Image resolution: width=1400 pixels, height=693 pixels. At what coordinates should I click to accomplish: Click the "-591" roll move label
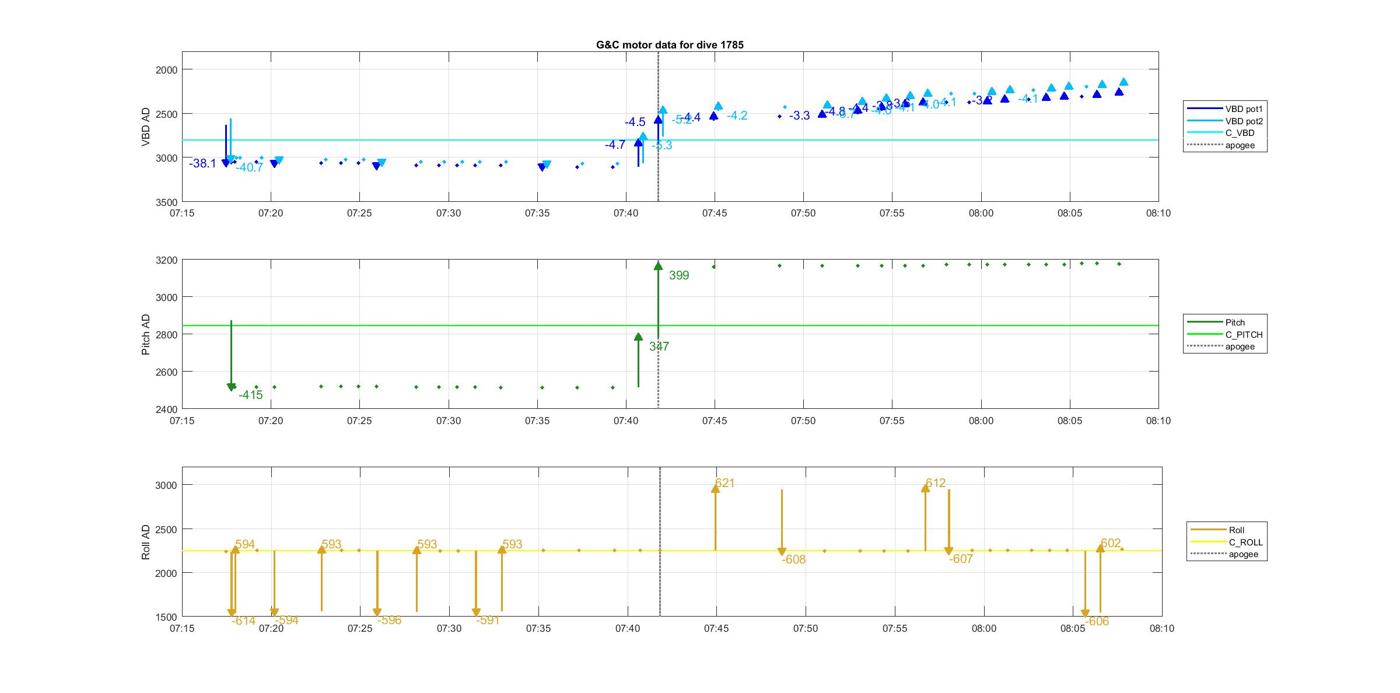488,620
